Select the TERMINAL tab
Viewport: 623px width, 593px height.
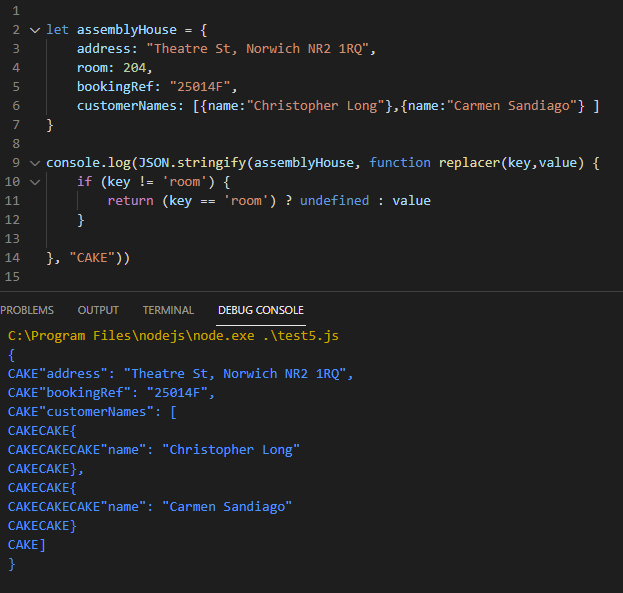(x=168, y=310)
